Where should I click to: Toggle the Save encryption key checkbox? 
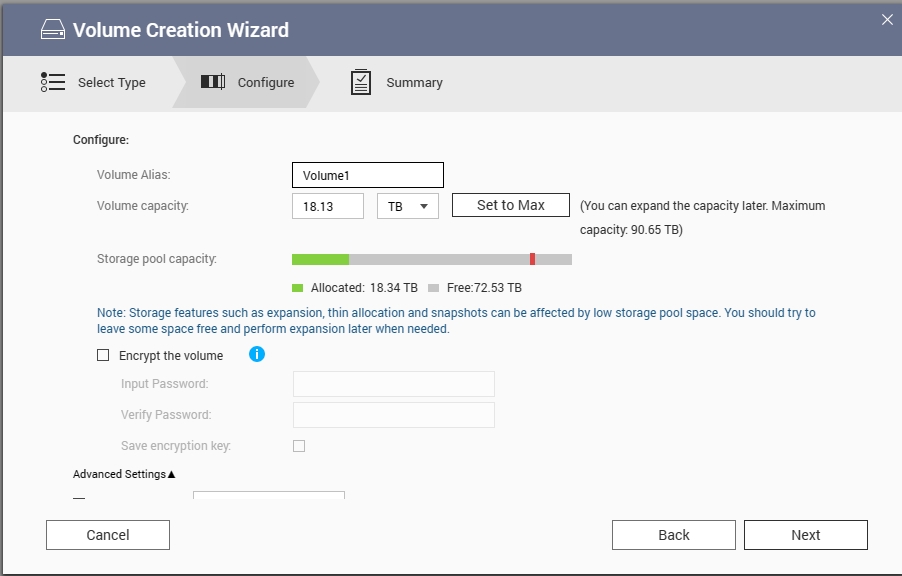click(x=298, y=445)
